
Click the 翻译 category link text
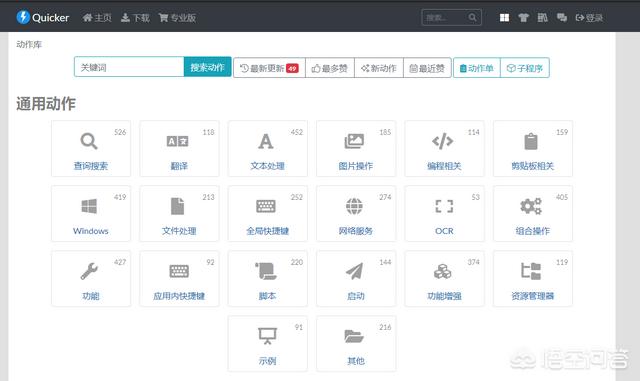click(179, 166)
